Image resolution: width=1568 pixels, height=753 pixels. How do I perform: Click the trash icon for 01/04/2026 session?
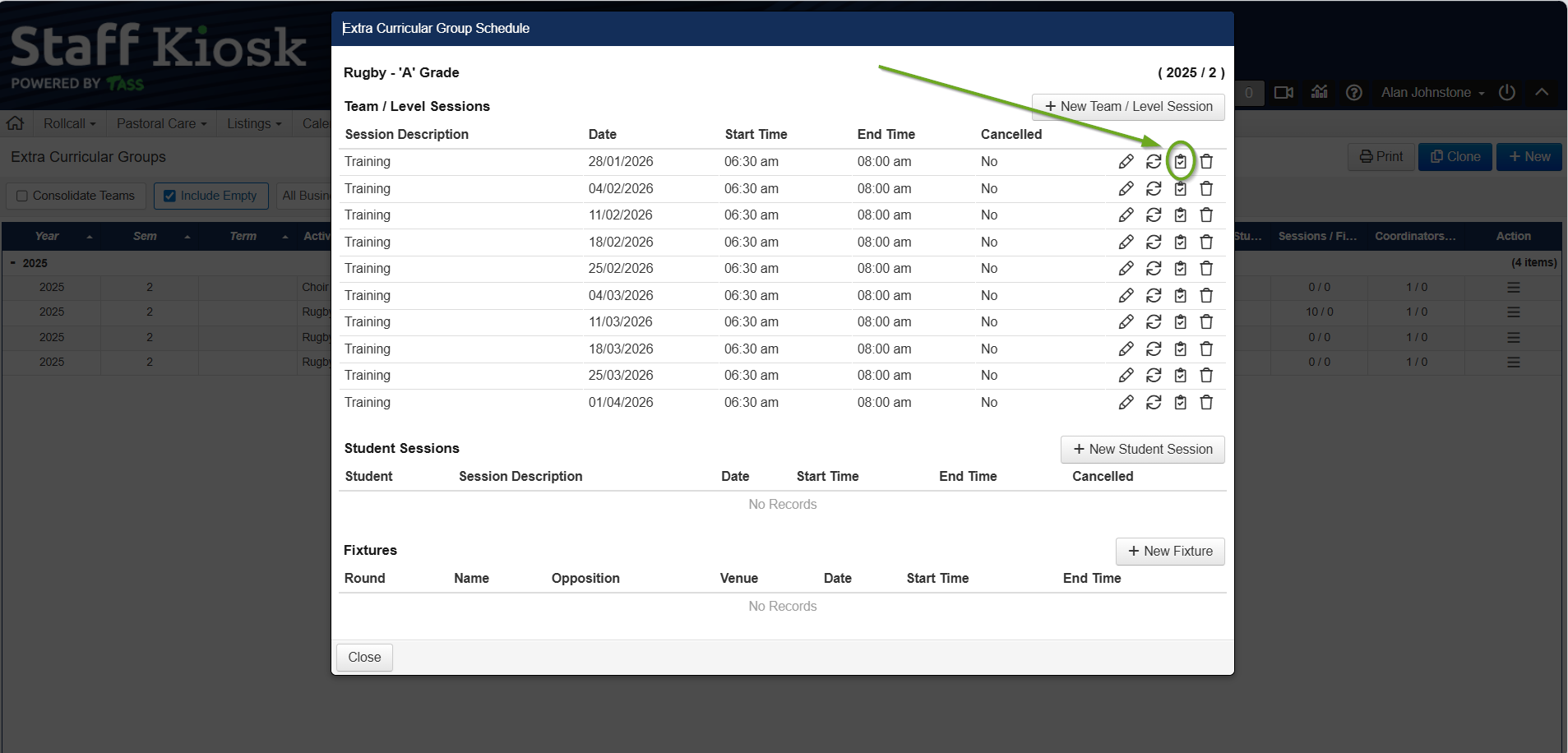pyautogui.click(x=1206, y=403)
